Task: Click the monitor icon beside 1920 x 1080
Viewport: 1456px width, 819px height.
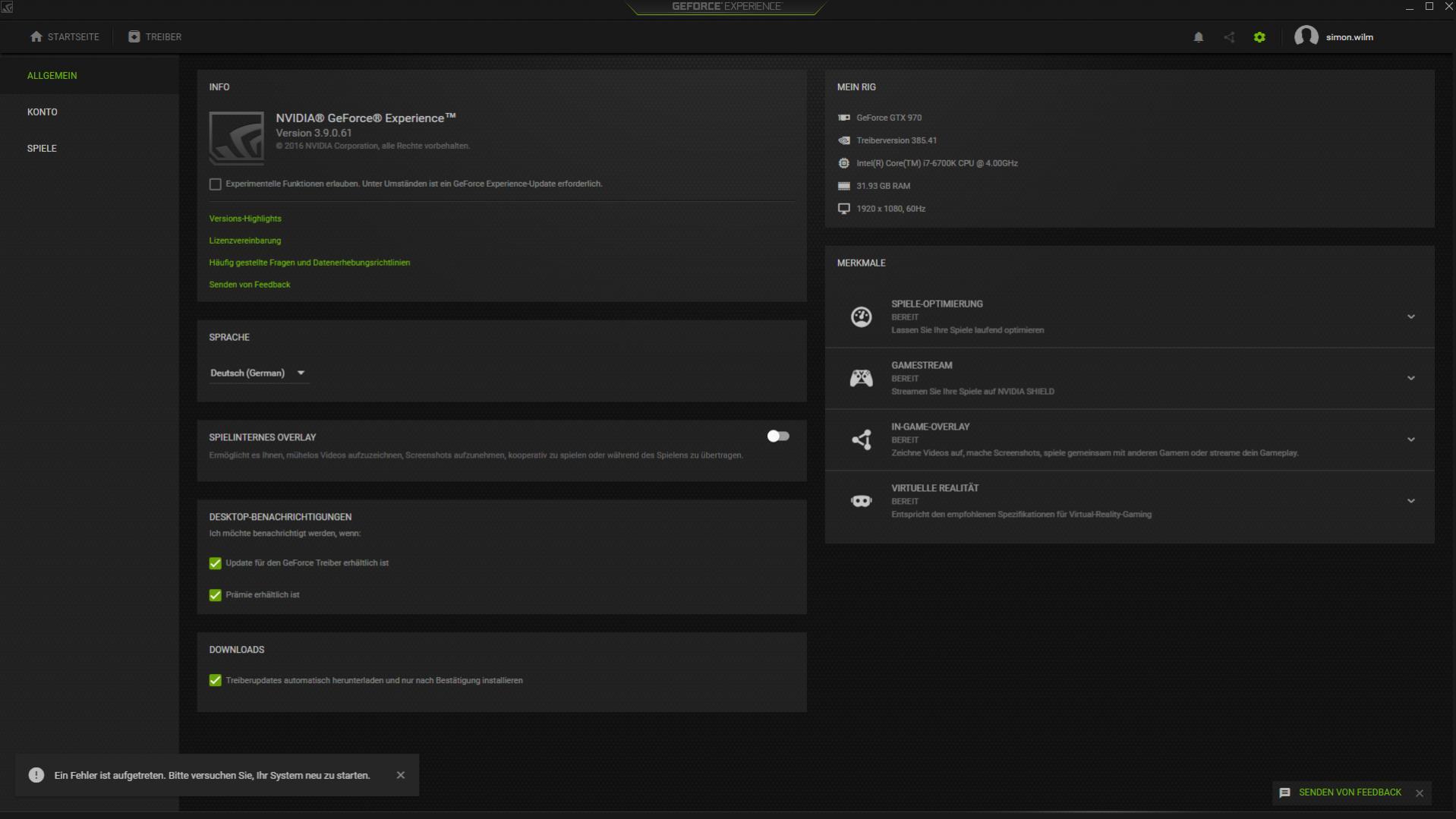Action: click(x=843, y=209)
